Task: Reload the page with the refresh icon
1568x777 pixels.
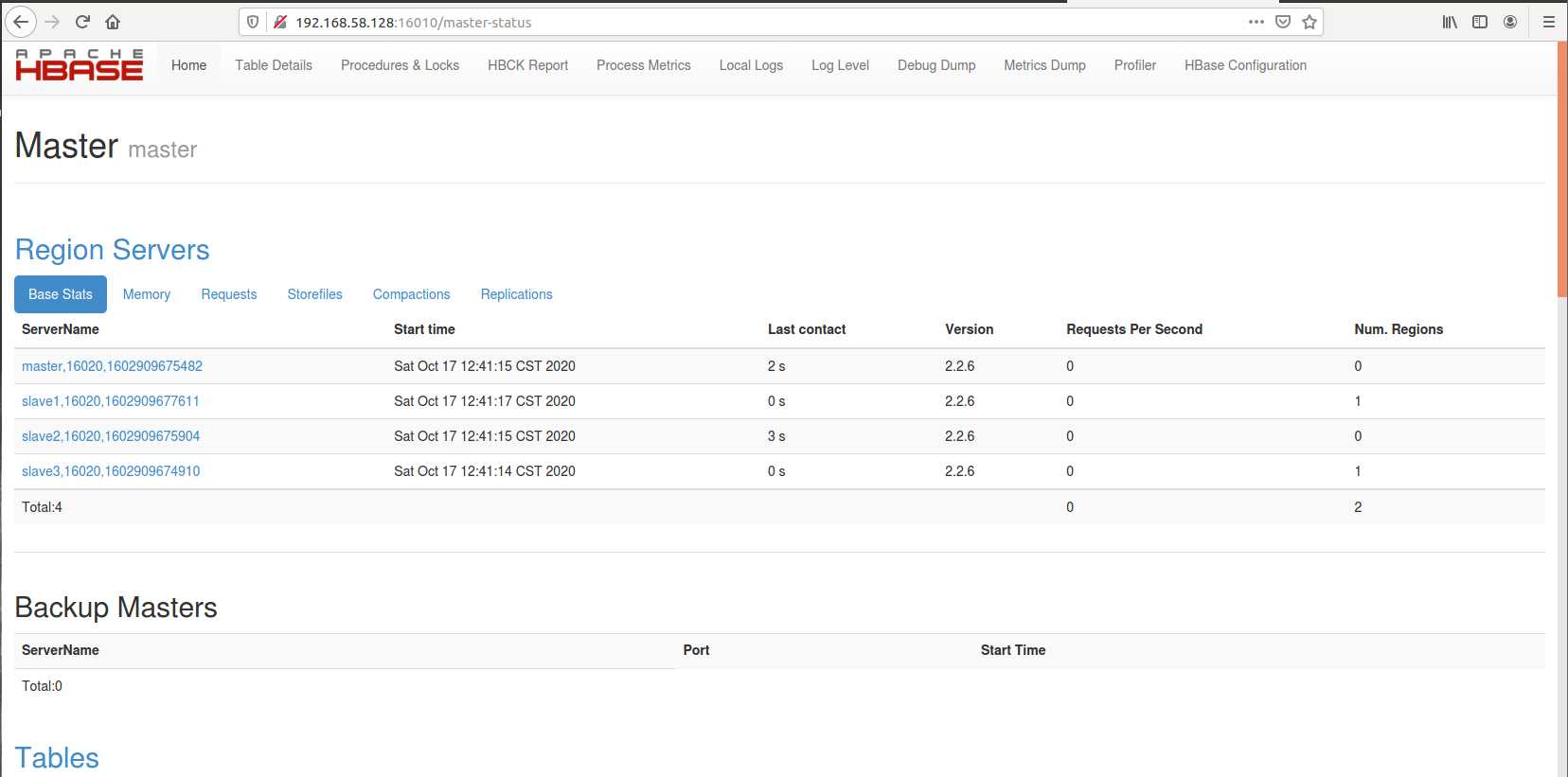Action: 82,22
